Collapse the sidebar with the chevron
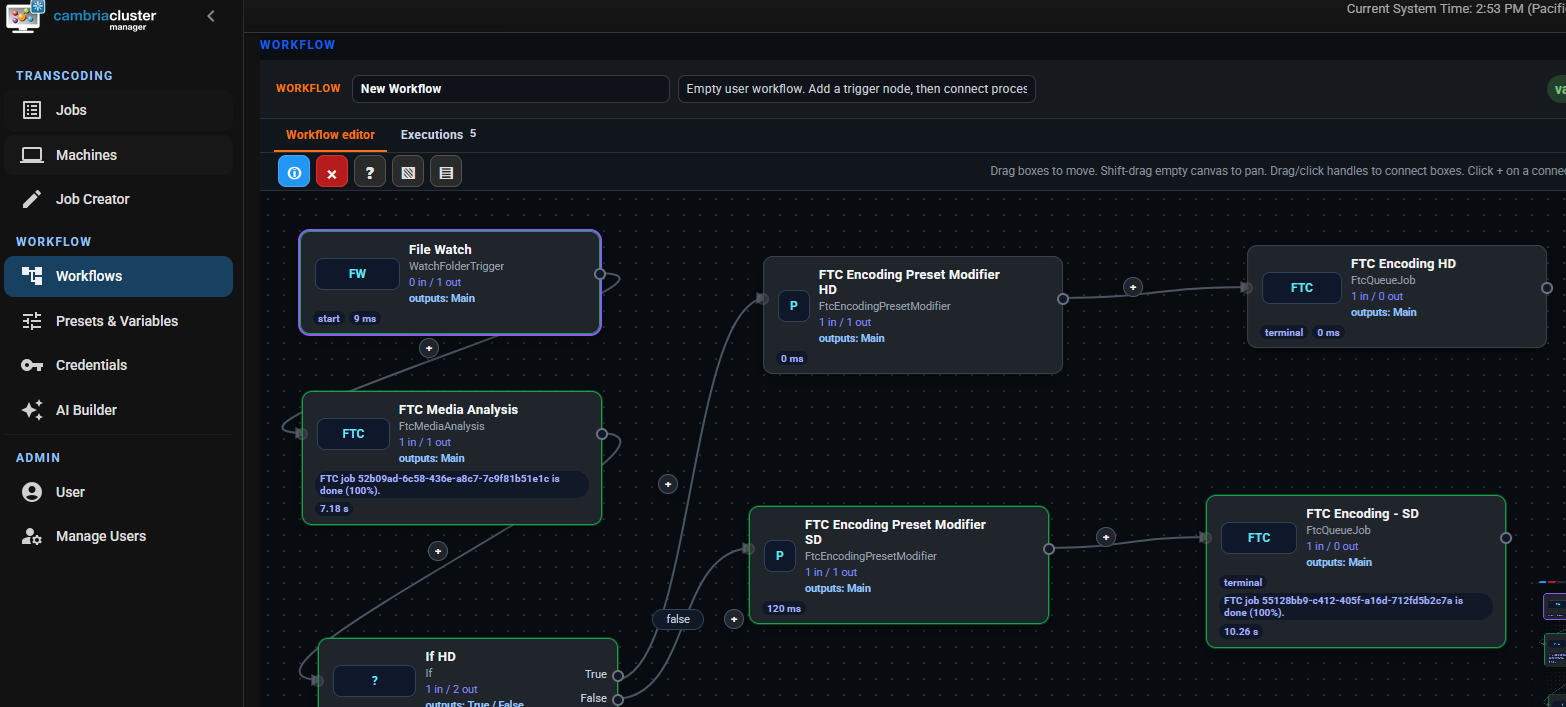Screen dimensions: 1566x707 coord(211,16)
